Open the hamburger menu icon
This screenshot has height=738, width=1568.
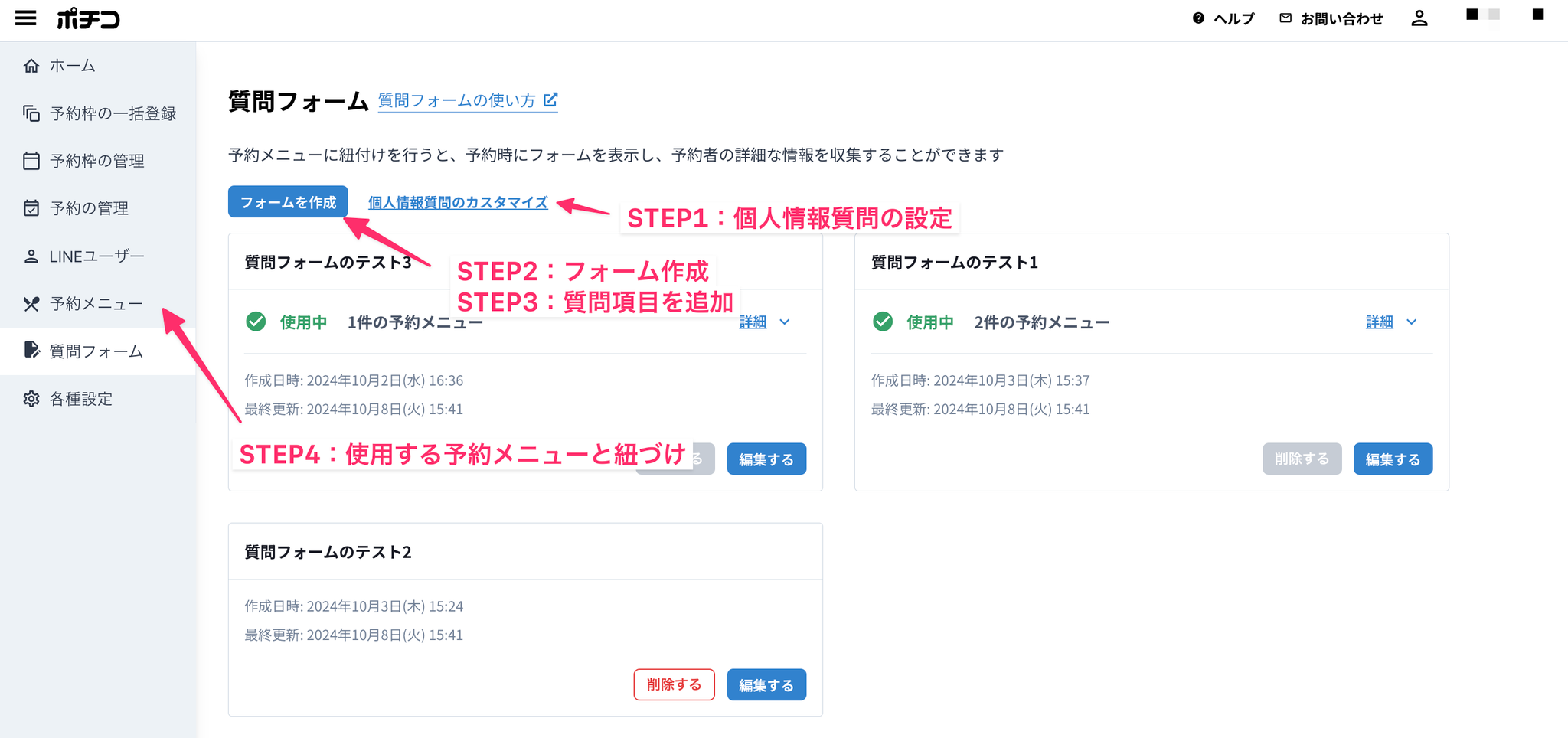25,18
